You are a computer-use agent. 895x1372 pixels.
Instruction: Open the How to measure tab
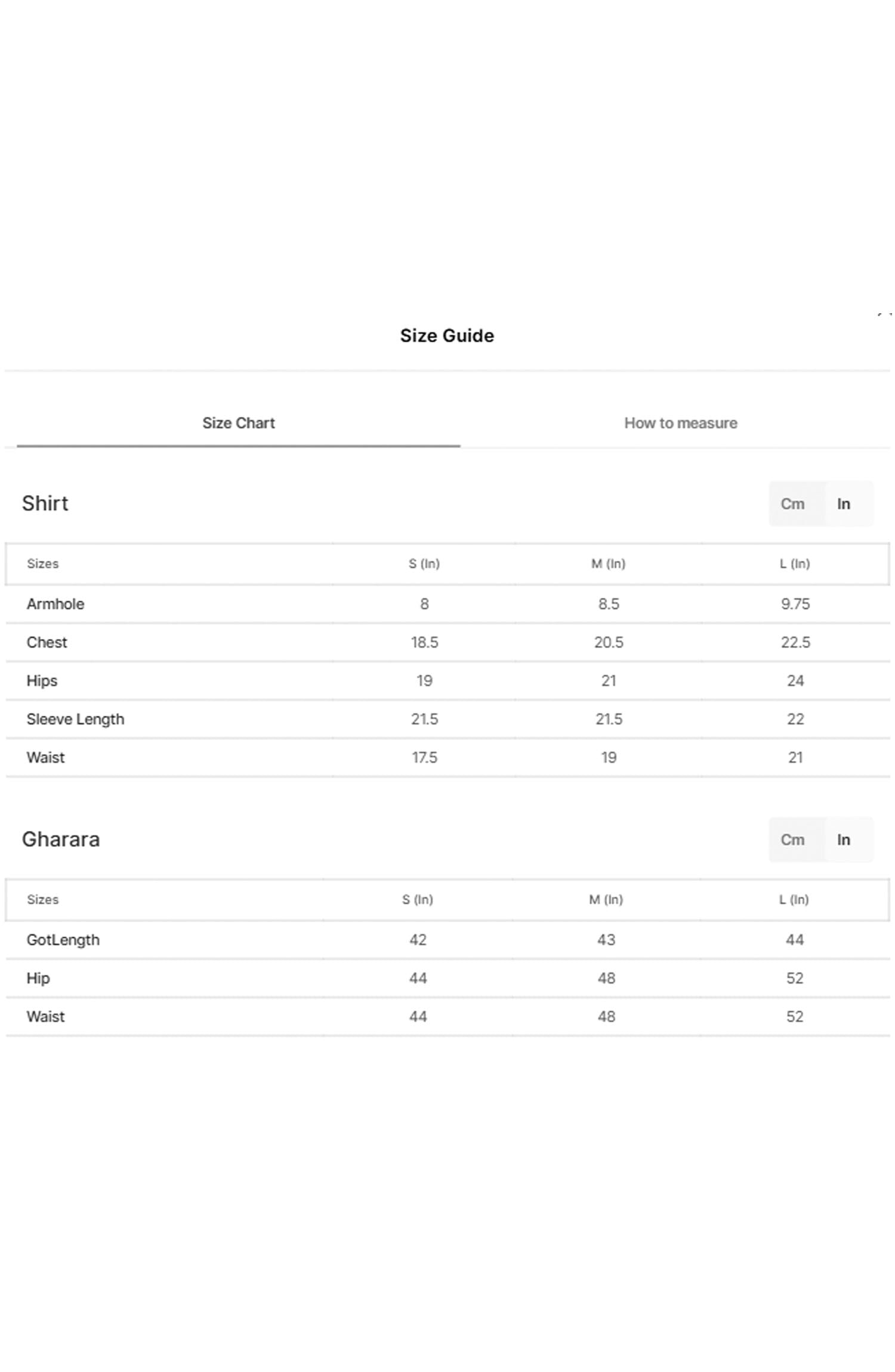coord(680,423)
